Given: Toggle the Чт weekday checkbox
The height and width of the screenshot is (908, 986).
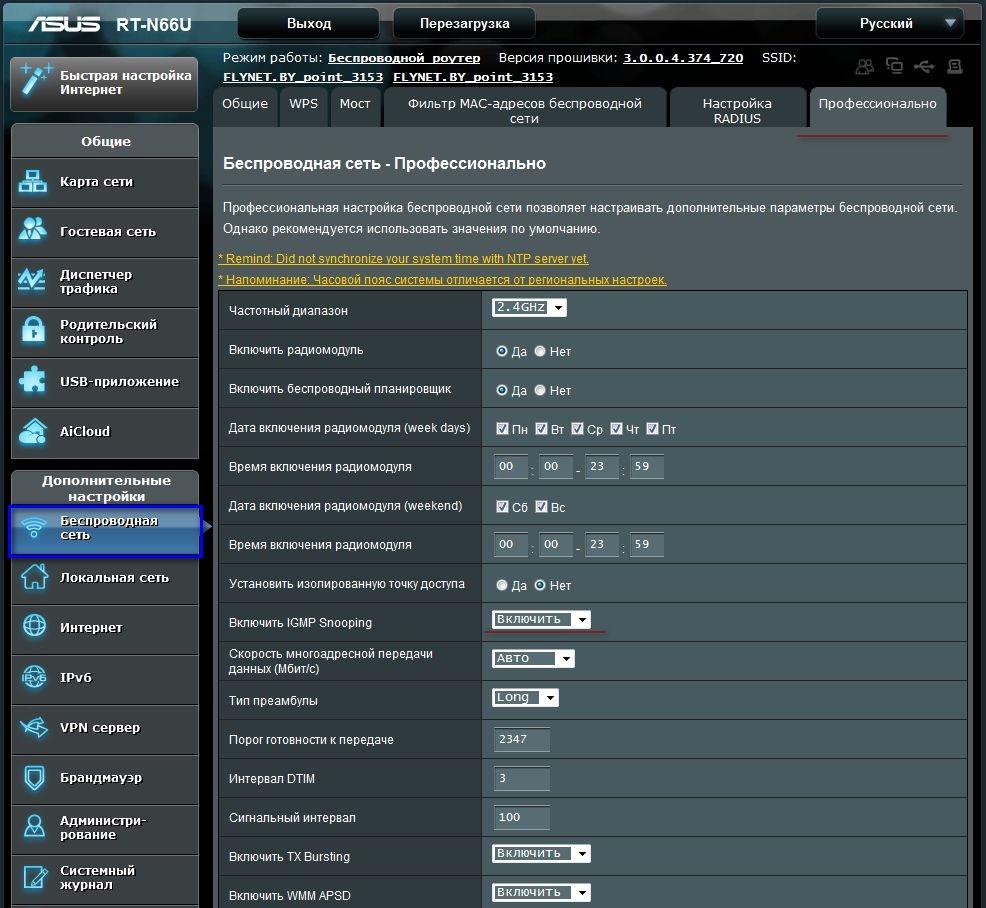Looking at the screenshot, I should (616, 428).
